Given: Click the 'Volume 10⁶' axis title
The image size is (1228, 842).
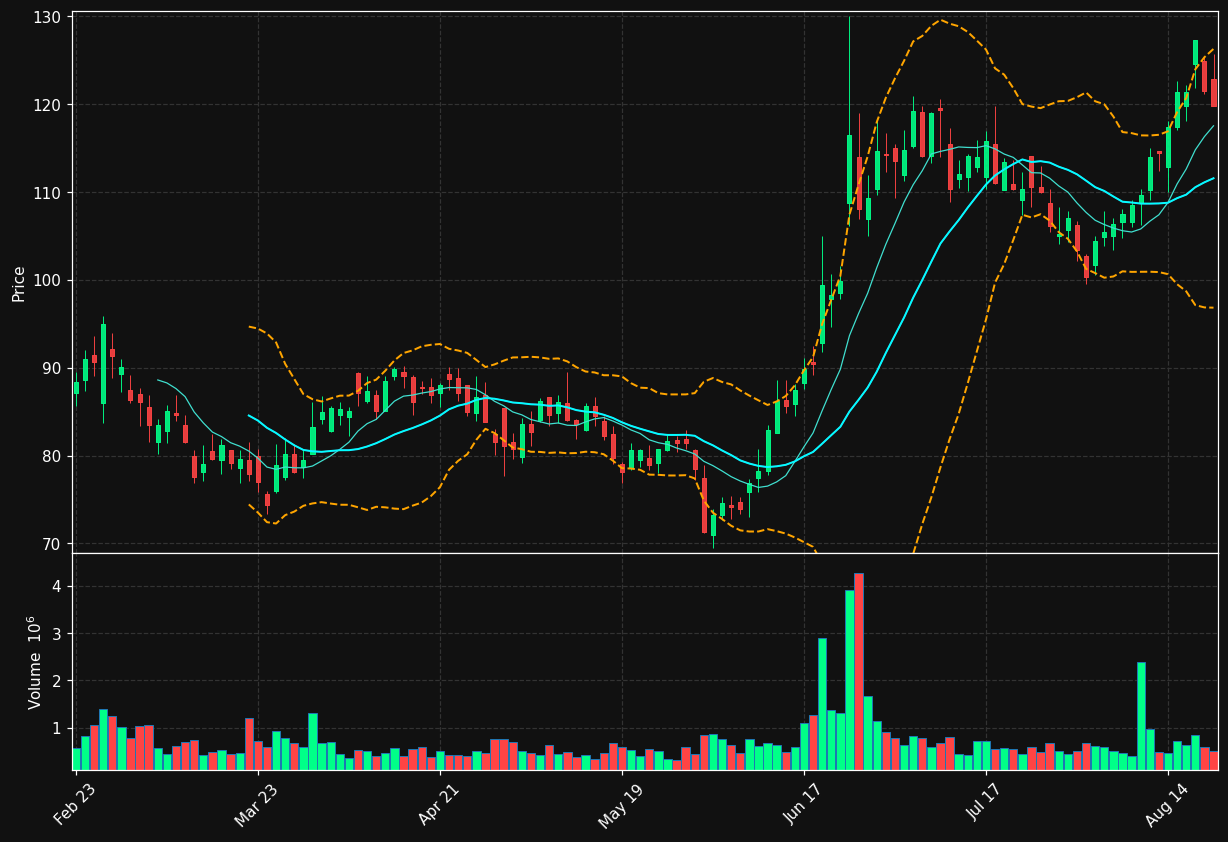Looking at the screenshot, I should point(33,662).
